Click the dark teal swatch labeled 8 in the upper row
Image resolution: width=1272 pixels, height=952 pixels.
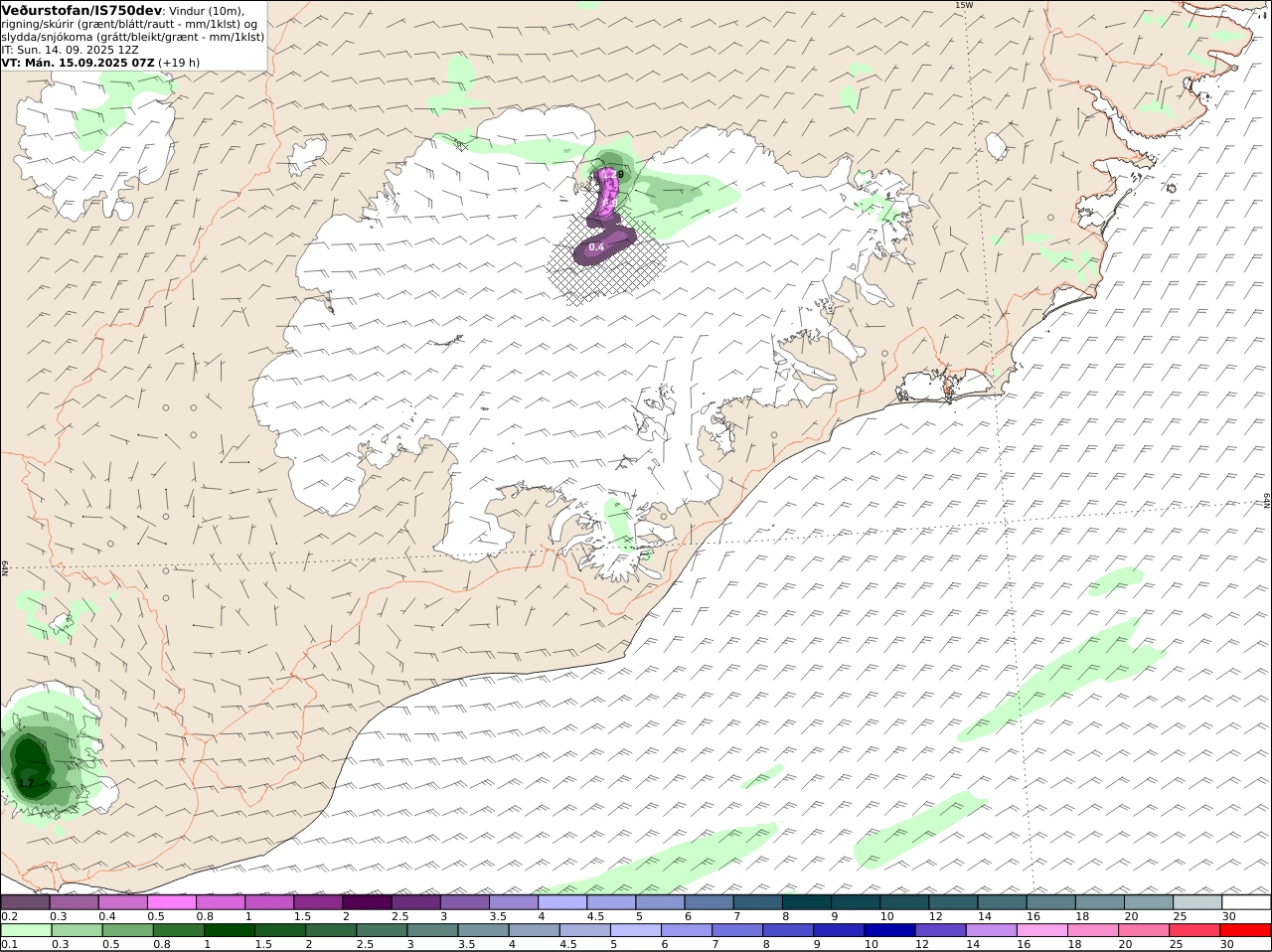click(x=806, y=902)
